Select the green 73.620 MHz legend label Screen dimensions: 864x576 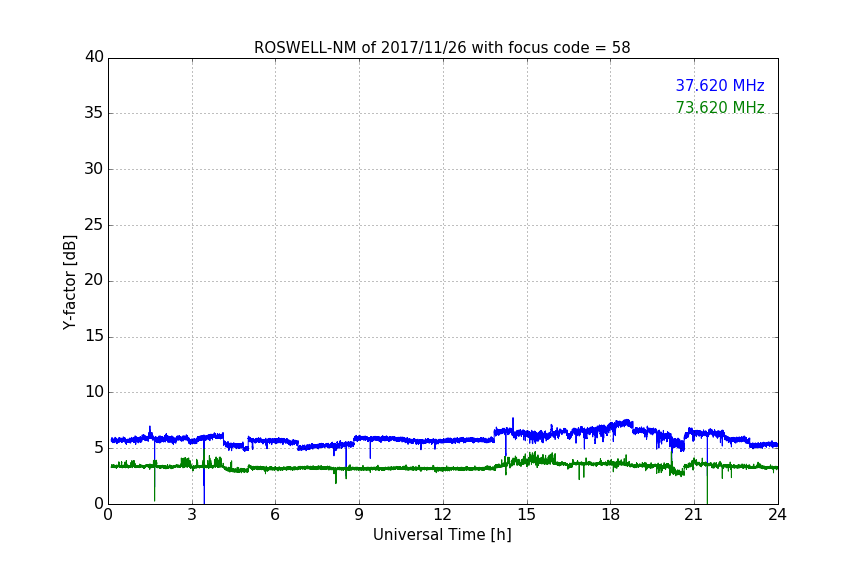tap(720, 107)
